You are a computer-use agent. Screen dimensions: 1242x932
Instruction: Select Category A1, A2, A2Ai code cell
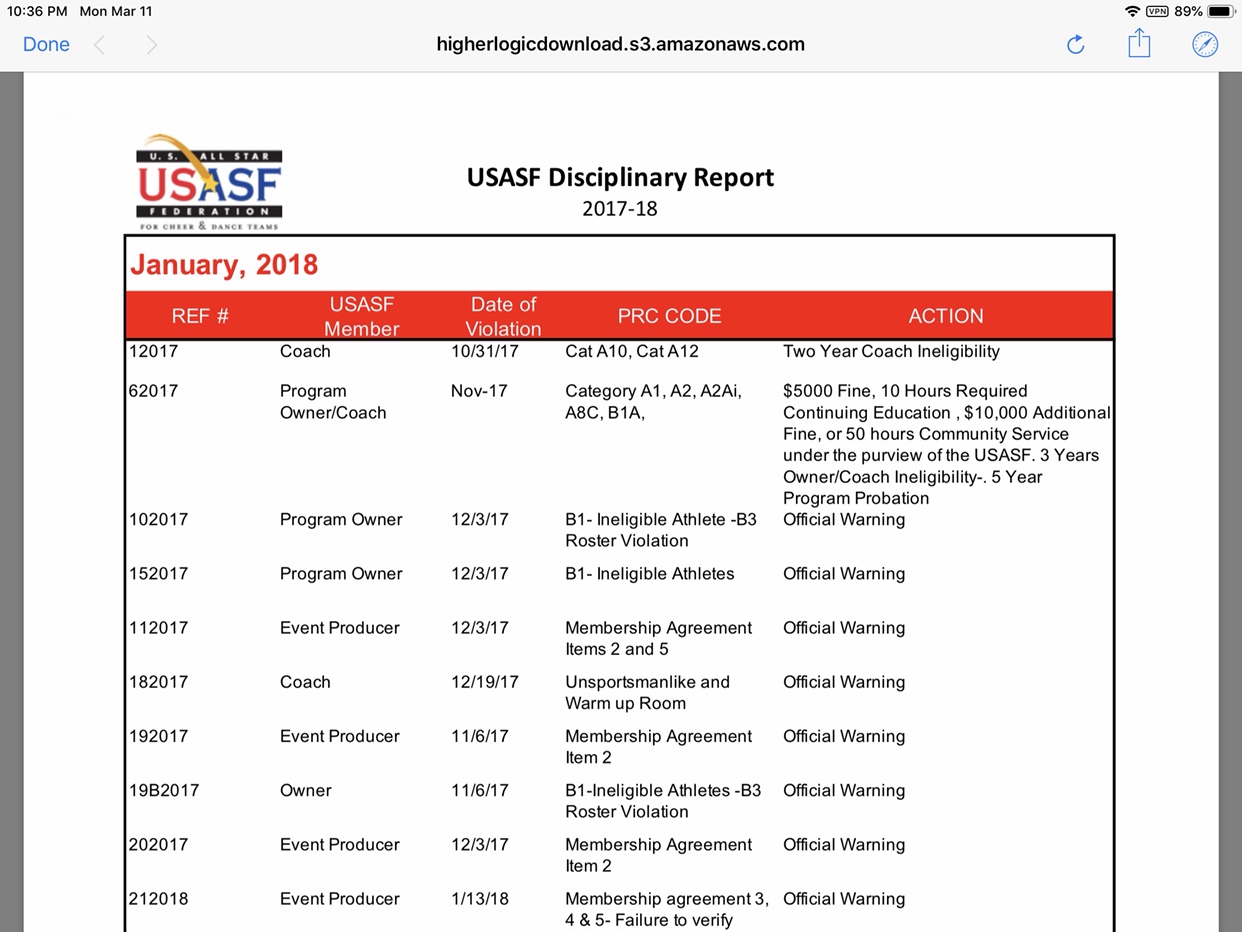pyautogui.click(x=654, y=402)
